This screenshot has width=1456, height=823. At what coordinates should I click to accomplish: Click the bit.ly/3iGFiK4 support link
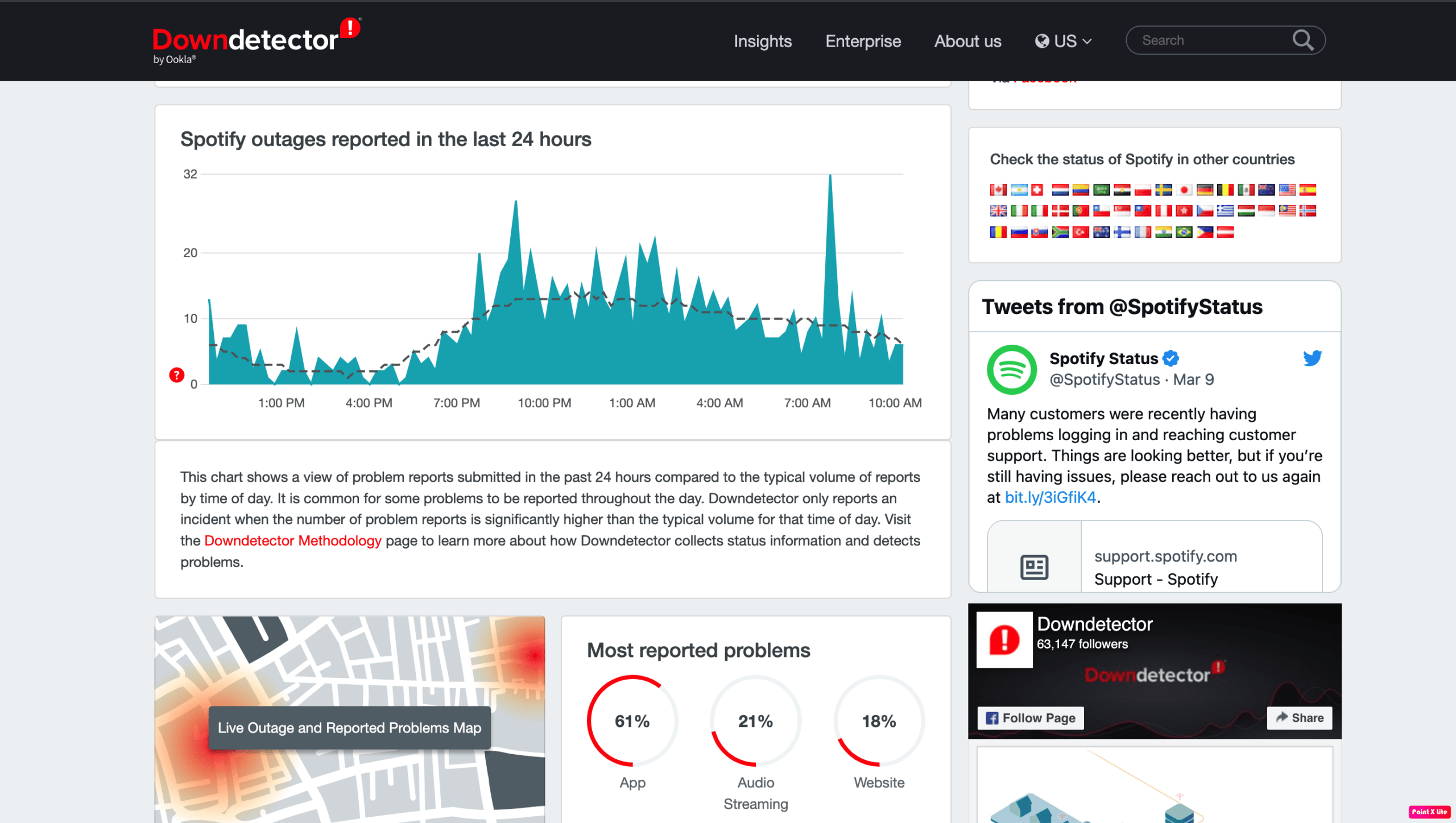(1049, 497)
